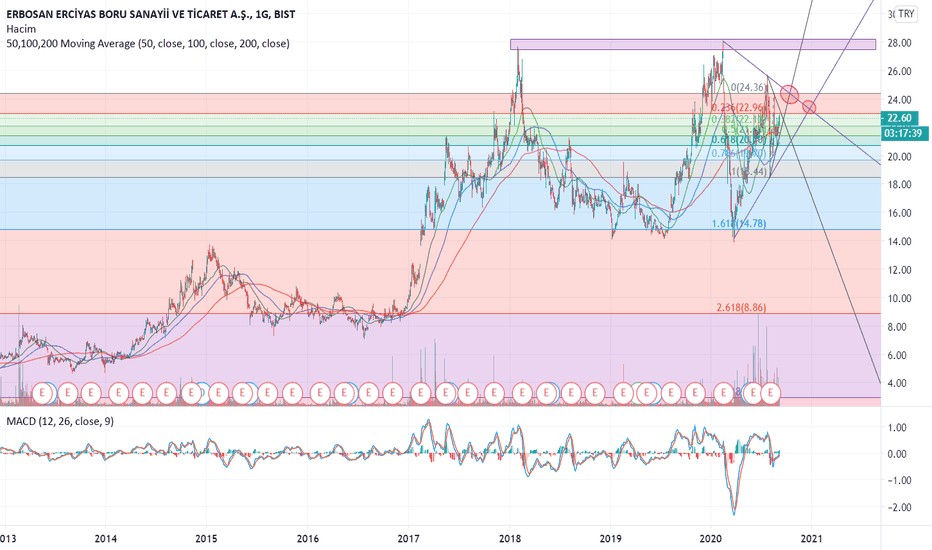
Task: Open the 50,100,200 Moving Average indicator label
Action: pos(148,43)
